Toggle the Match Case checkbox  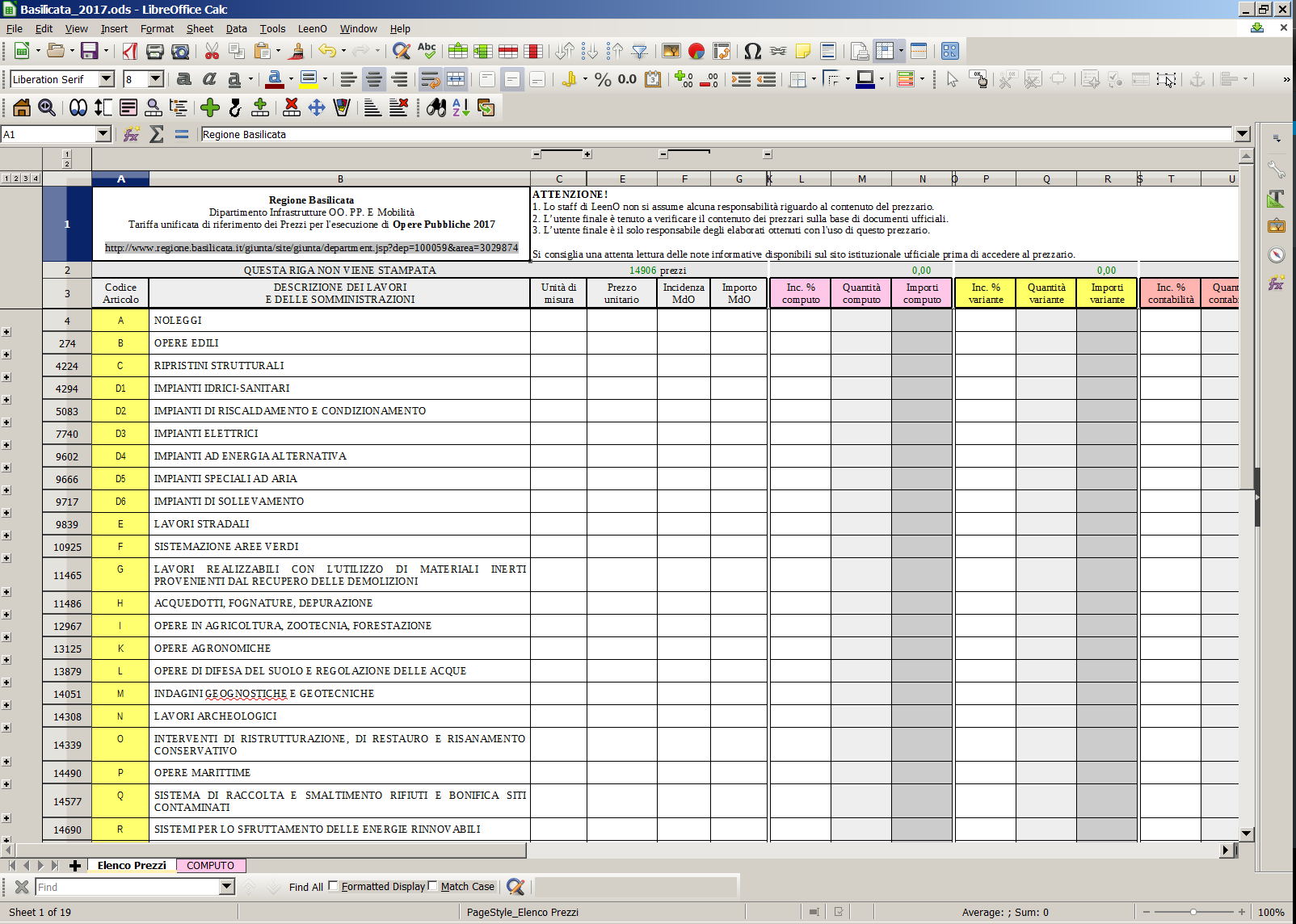point(432,886)
